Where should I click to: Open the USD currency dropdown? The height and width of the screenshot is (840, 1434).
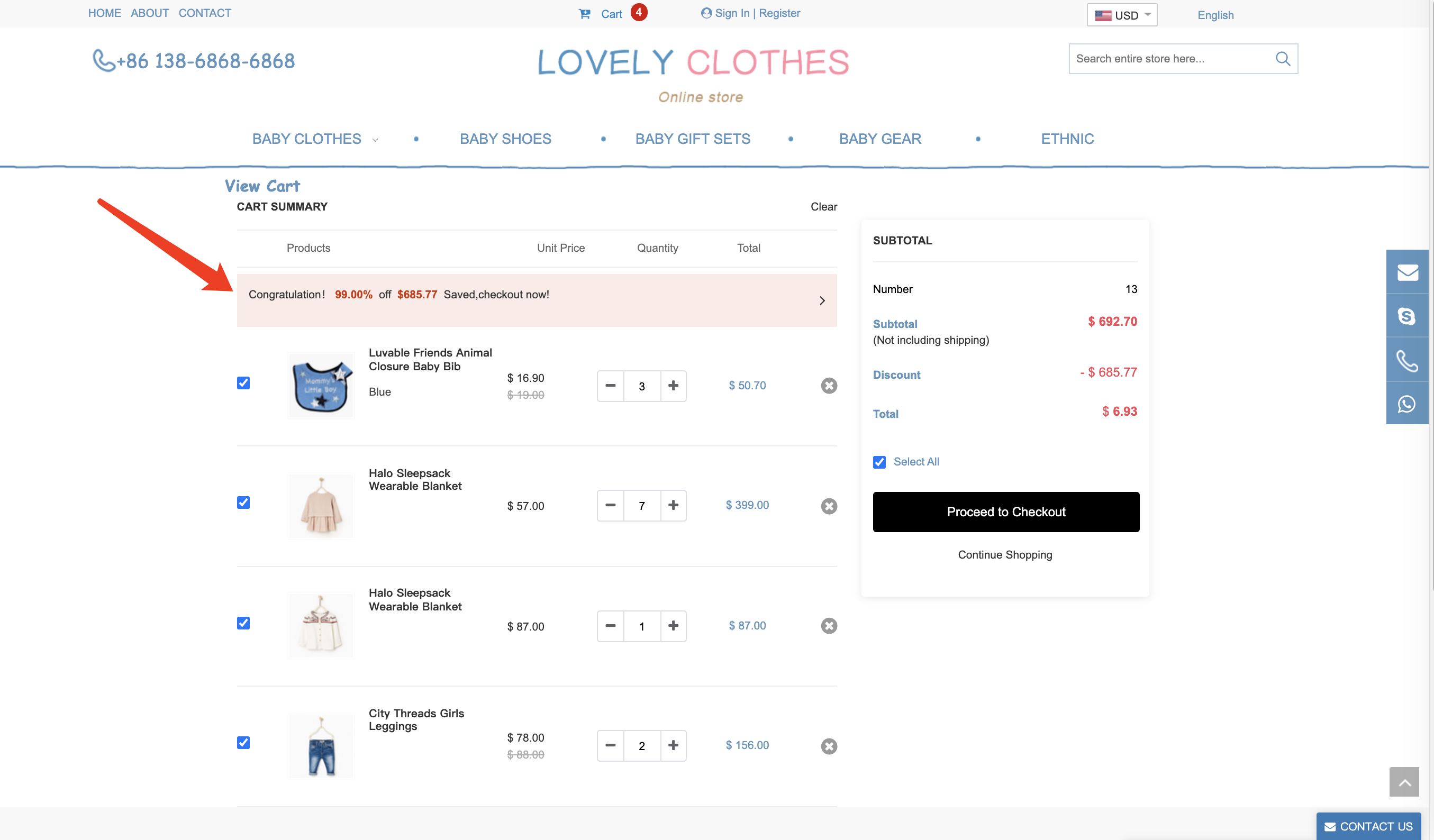click(1122, 15)
